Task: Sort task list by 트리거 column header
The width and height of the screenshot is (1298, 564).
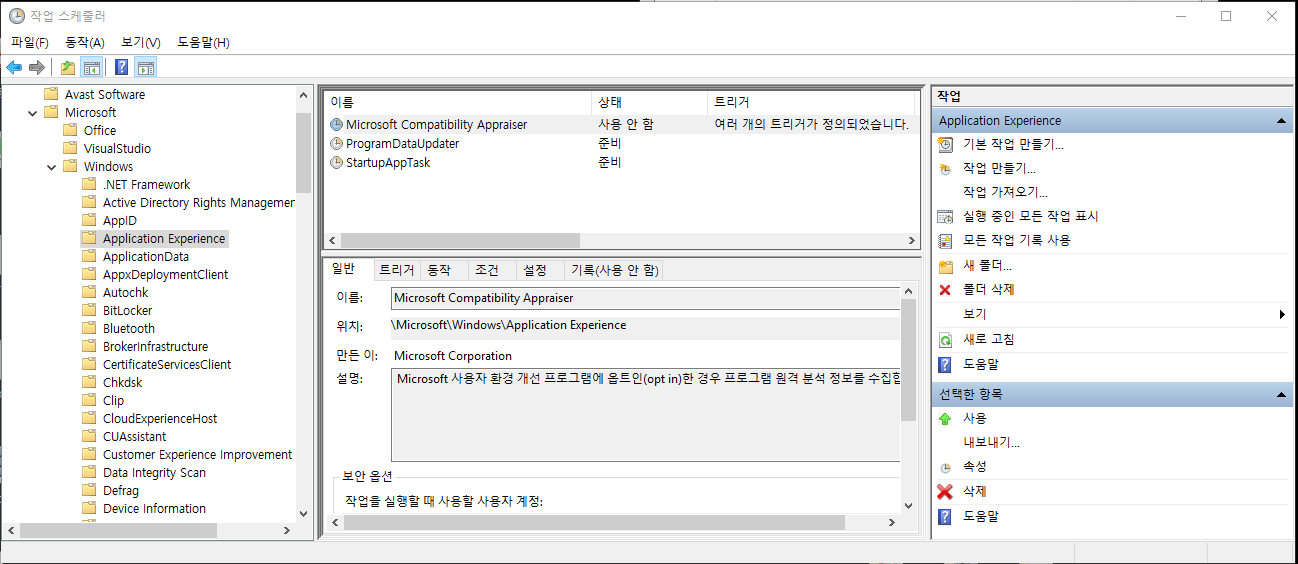Action: 811,102
